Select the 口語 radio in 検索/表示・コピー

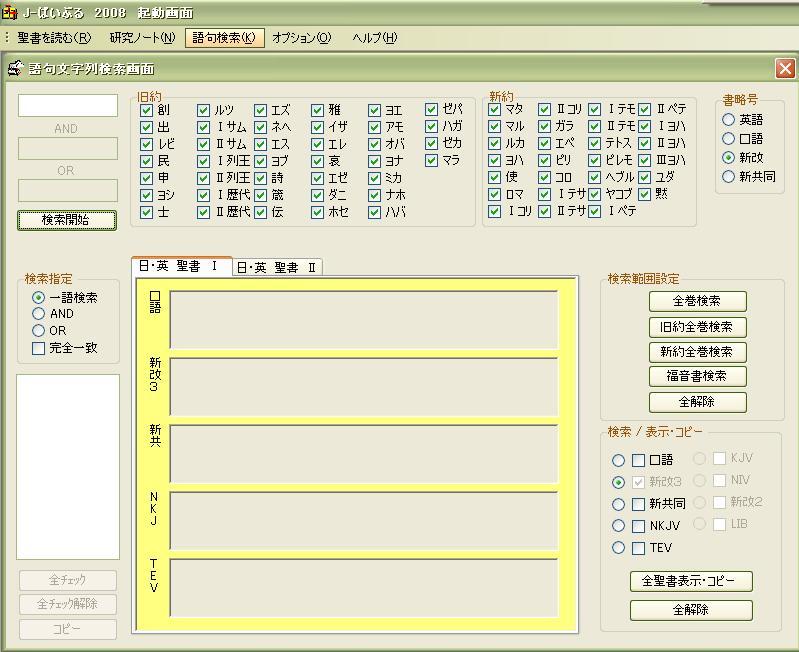618,460
